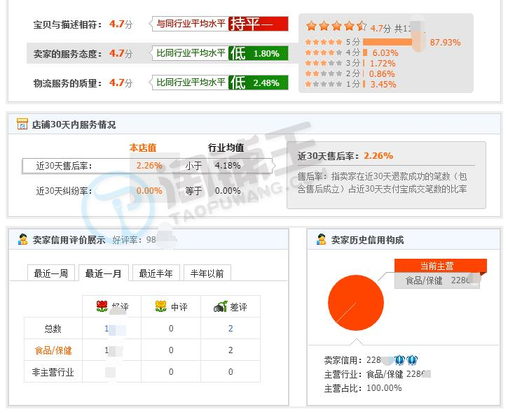Click the calendar icon beside 店铺30天内服务情况
508x414 pixels.
pos(22,124)
